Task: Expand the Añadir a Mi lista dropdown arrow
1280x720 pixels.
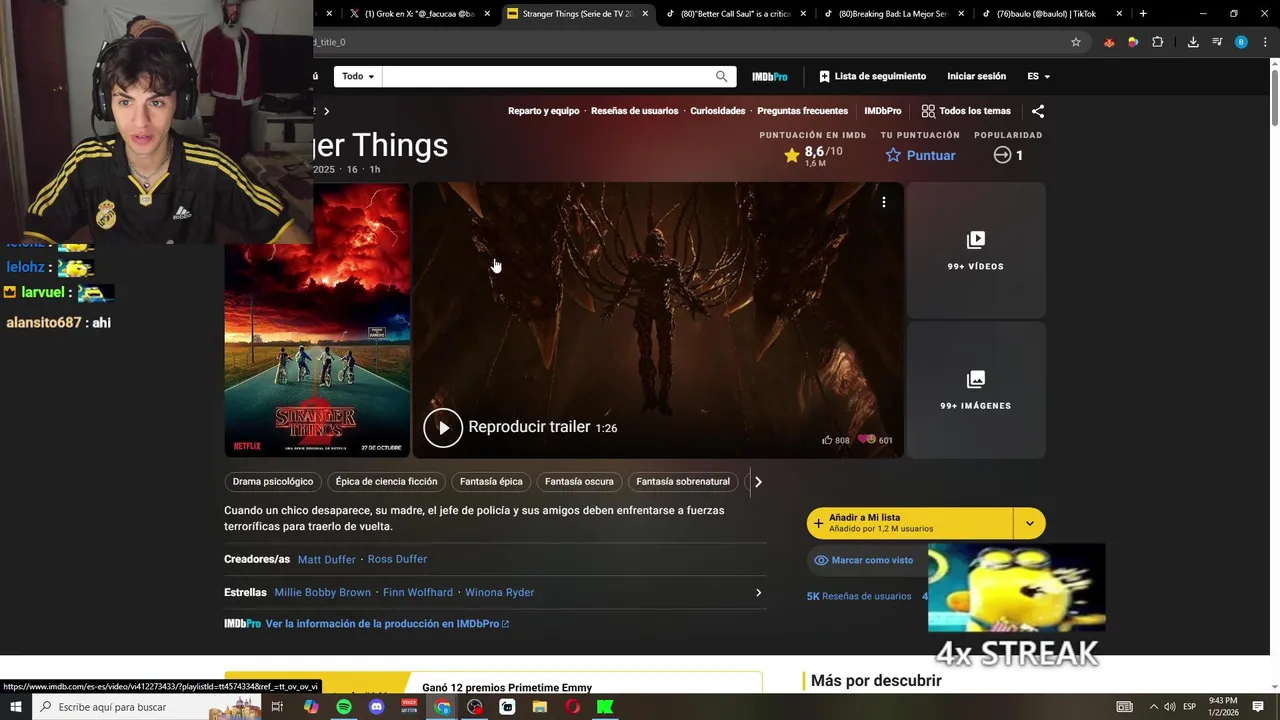Action: tap(1030, 523)
